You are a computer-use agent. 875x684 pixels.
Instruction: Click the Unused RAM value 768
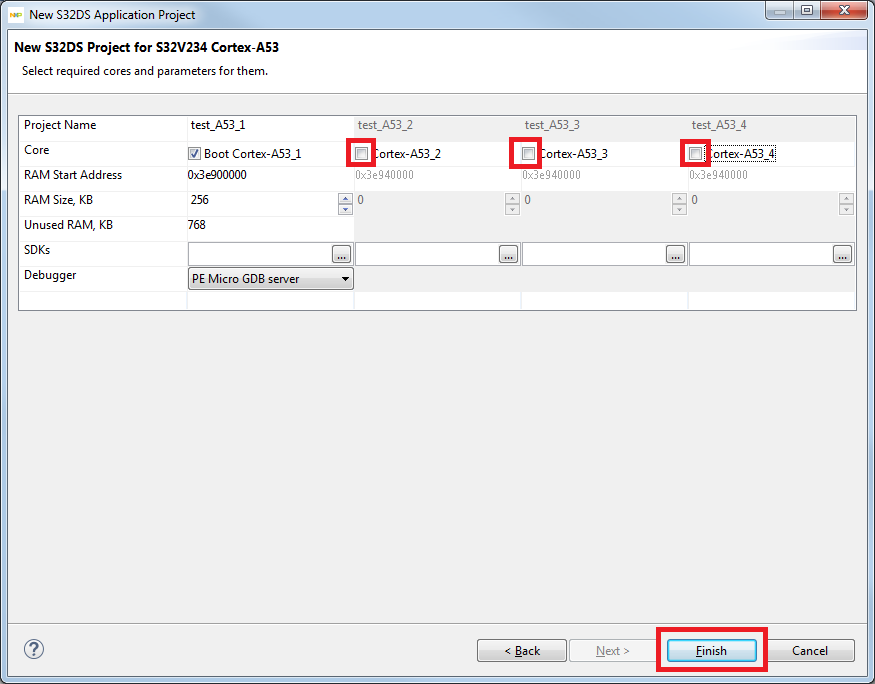point(196,225)
